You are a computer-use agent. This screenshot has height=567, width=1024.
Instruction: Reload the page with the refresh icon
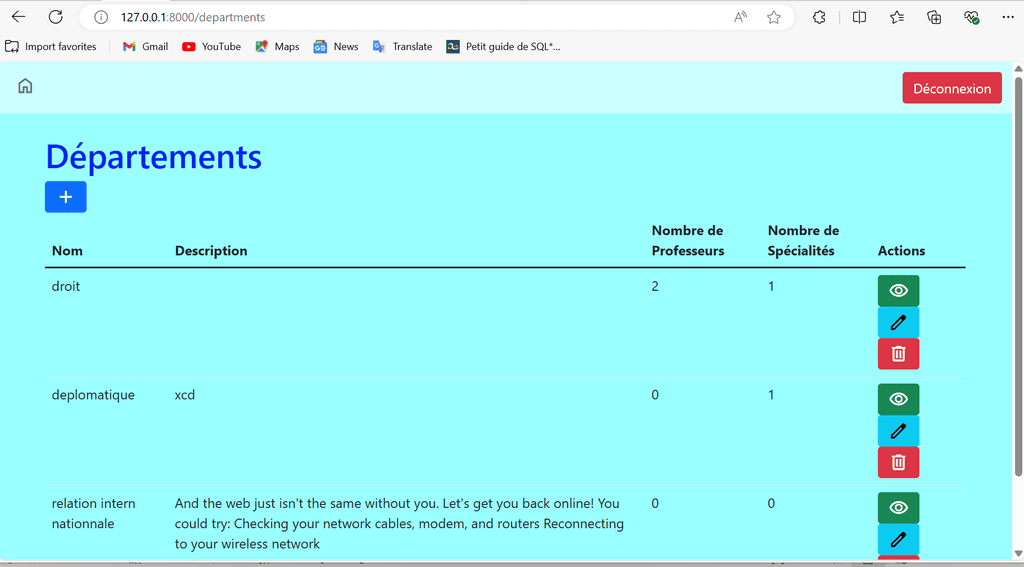click(x=56, y=17)
